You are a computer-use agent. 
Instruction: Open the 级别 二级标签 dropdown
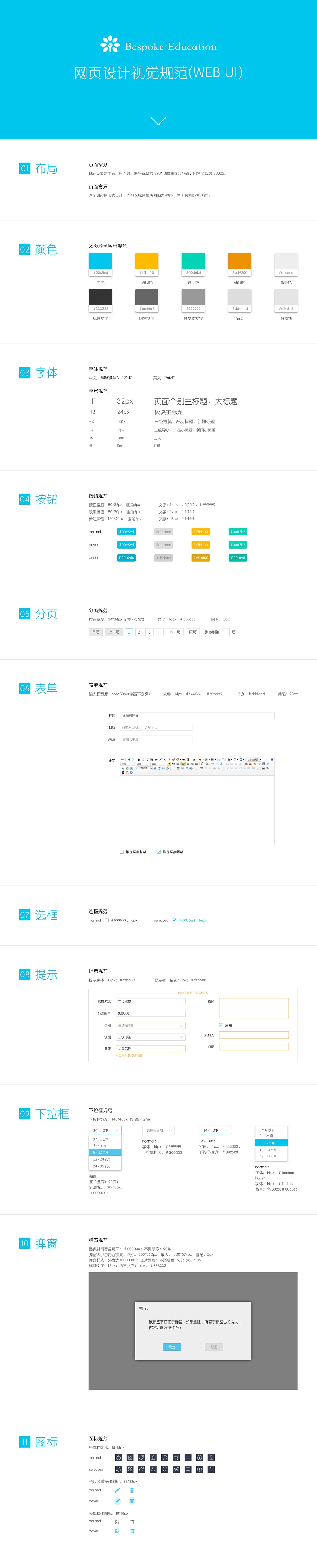click(151, 1037)
